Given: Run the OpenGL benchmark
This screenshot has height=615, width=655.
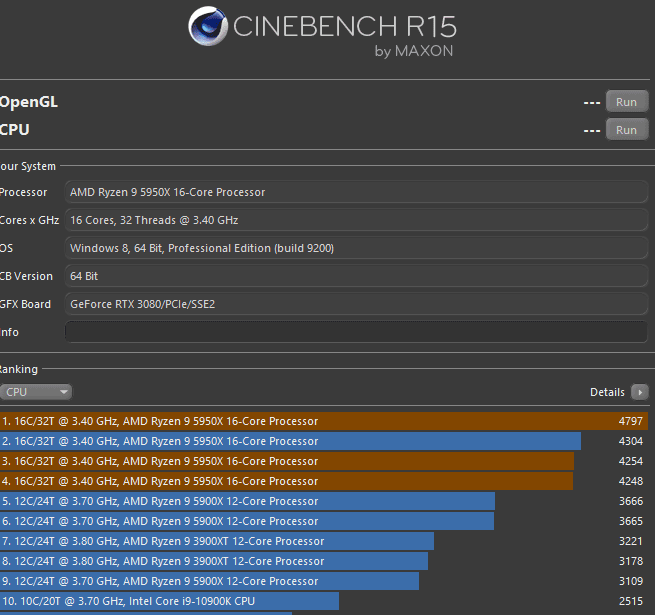Looking at the screenshot, I should coord(627,102).
